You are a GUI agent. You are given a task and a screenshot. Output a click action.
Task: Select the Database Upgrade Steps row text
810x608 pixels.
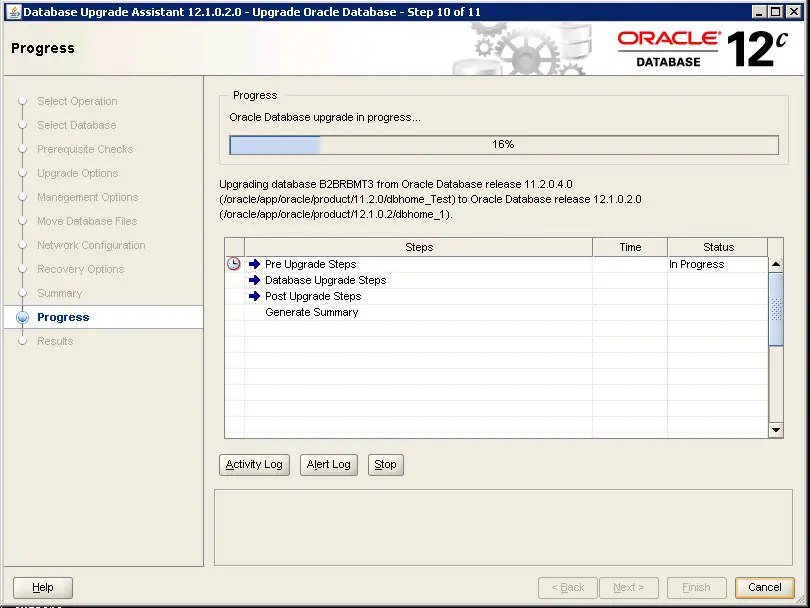point(325,280)
